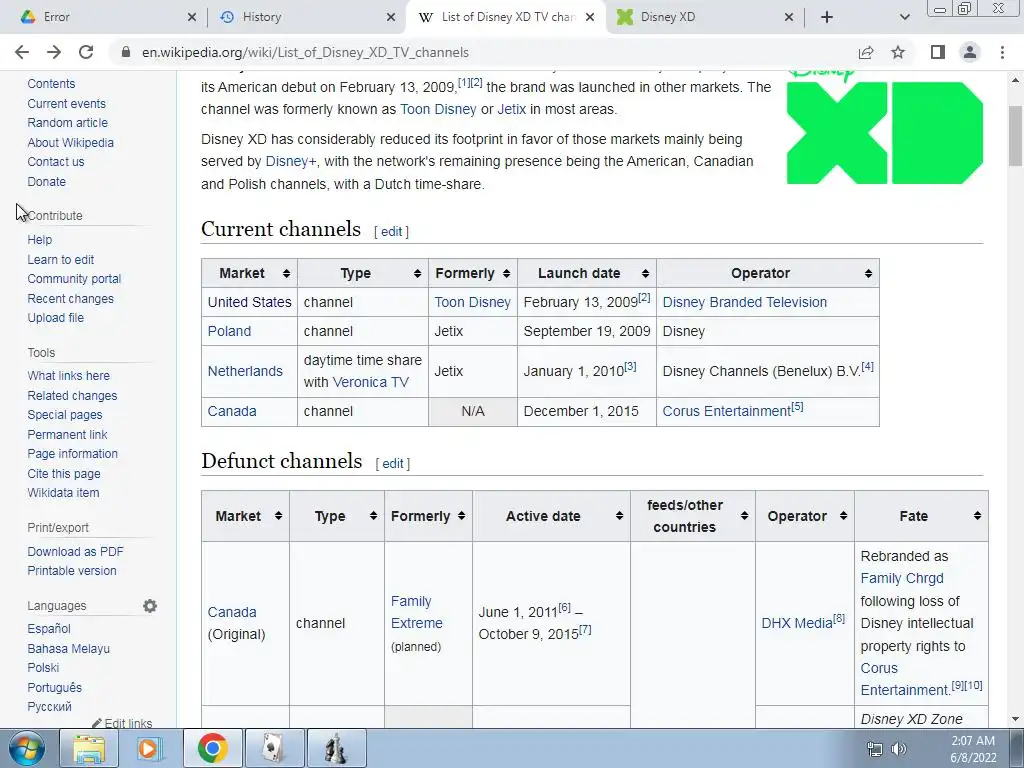This screenshot has width=1024, height=768.
Task: Open the Disney Branded Television link
Action: [744, 302]
